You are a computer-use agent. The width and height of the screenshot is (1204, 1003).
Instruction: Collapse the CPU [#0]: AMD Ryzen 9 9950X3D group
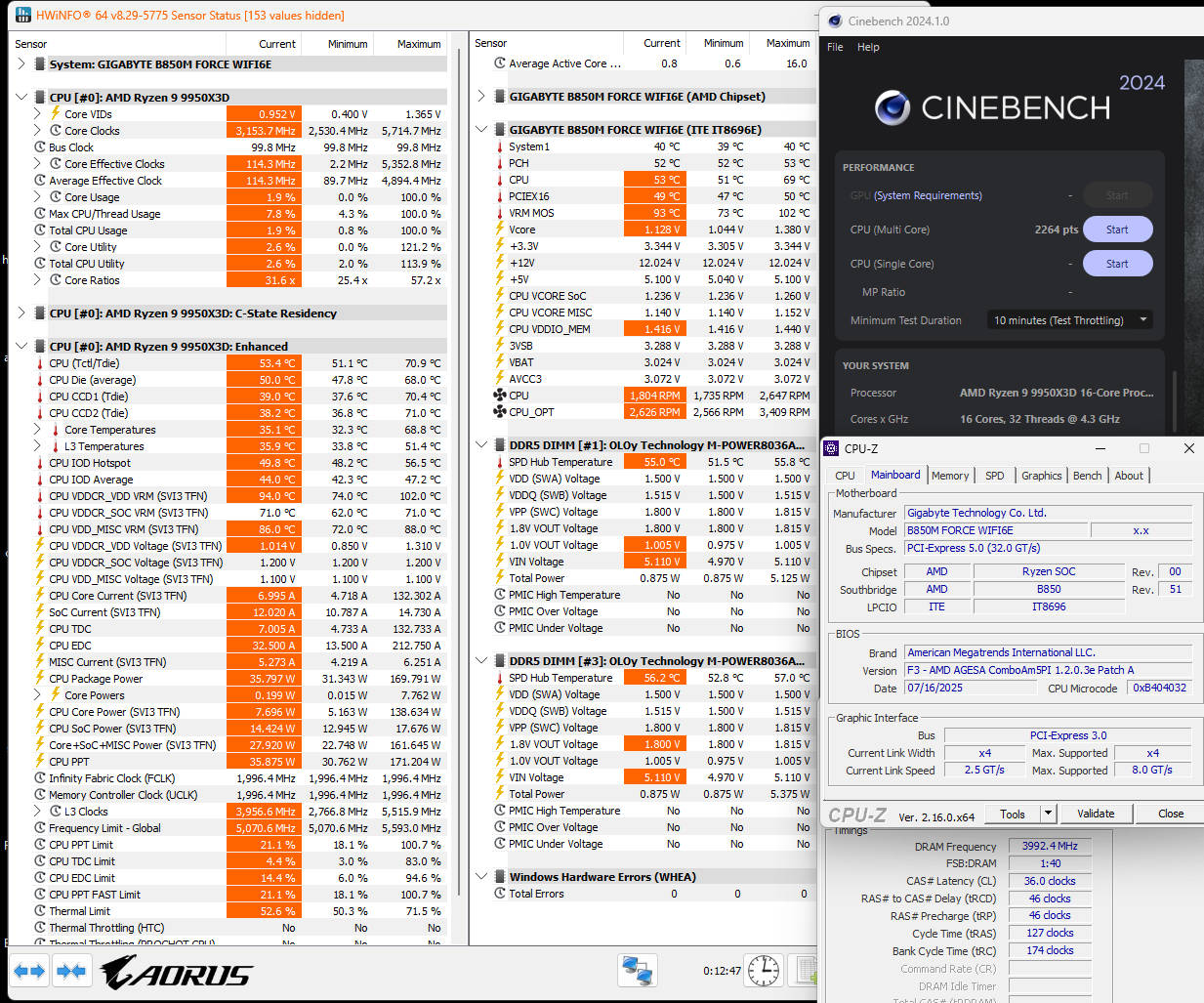(21, 98)
